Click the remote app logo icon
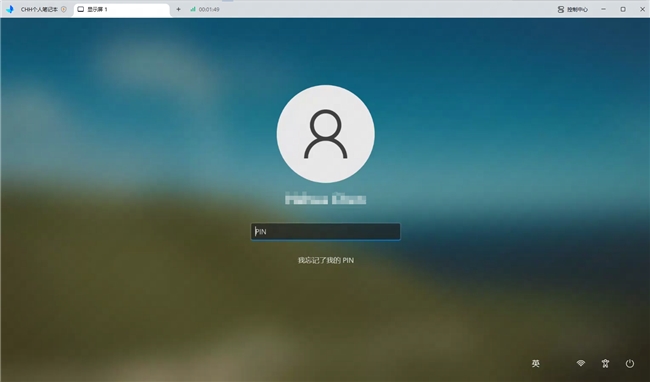This screenshot has height=382, width=650. pyautogui.click(x=10, y=9)
